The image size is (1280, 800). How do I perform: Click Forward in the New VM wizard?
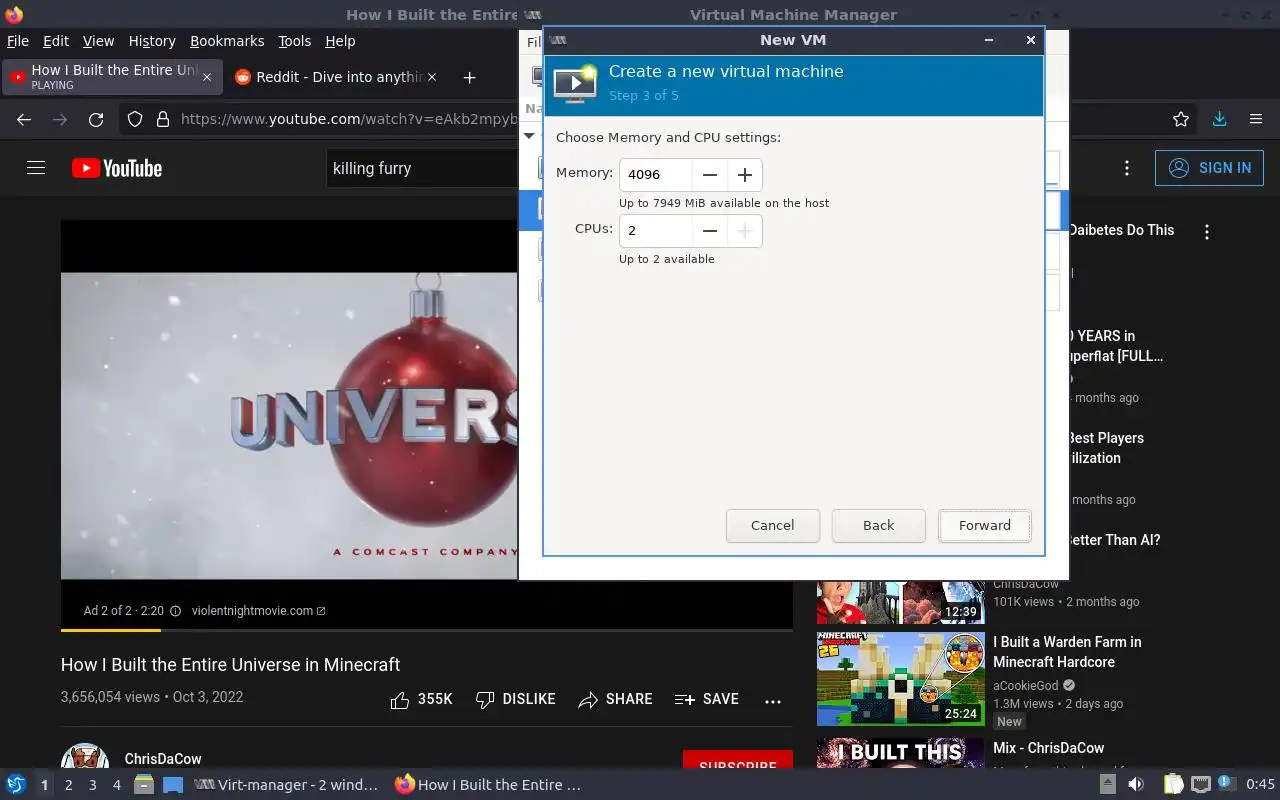click(x=985, y=526)
